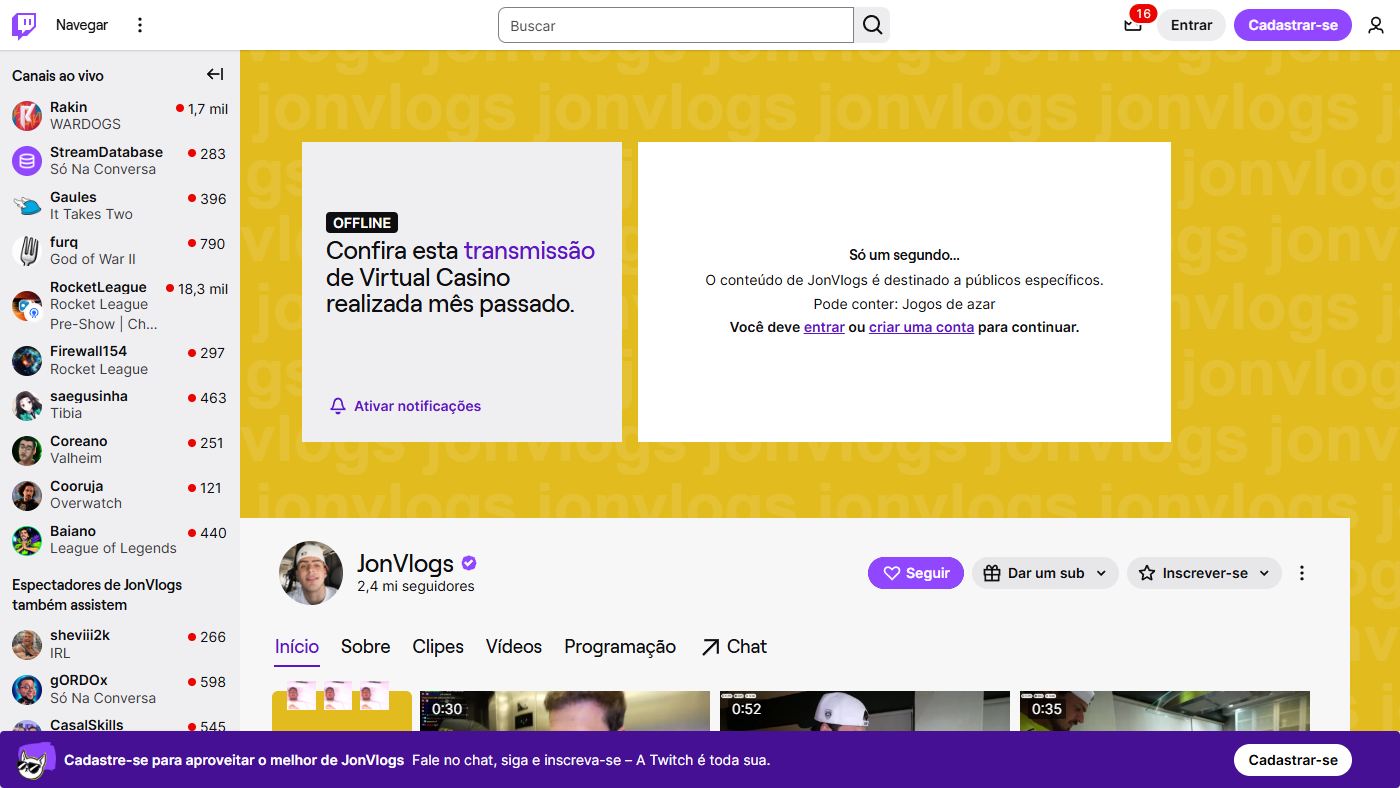
Task: Click the OFFLINE badge
Action: (362, 223)
